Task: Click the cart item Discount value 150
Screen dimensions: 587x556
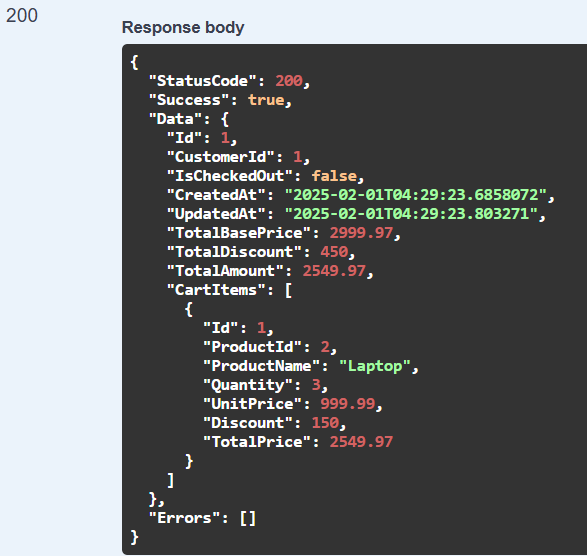Action: [x=325, y=423]
